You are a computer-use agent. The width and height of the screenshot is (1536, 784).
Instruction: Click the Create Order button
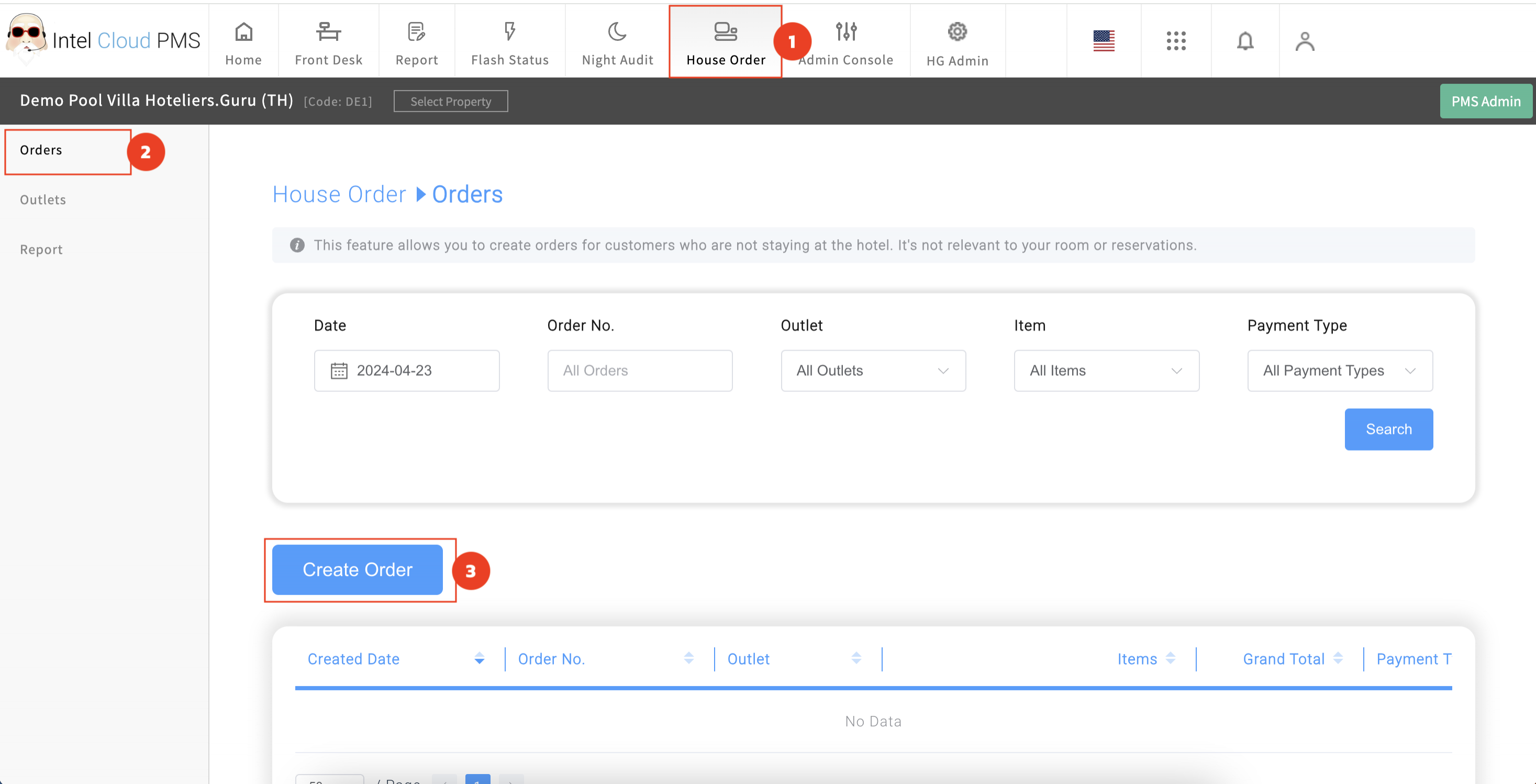(357, 569)
